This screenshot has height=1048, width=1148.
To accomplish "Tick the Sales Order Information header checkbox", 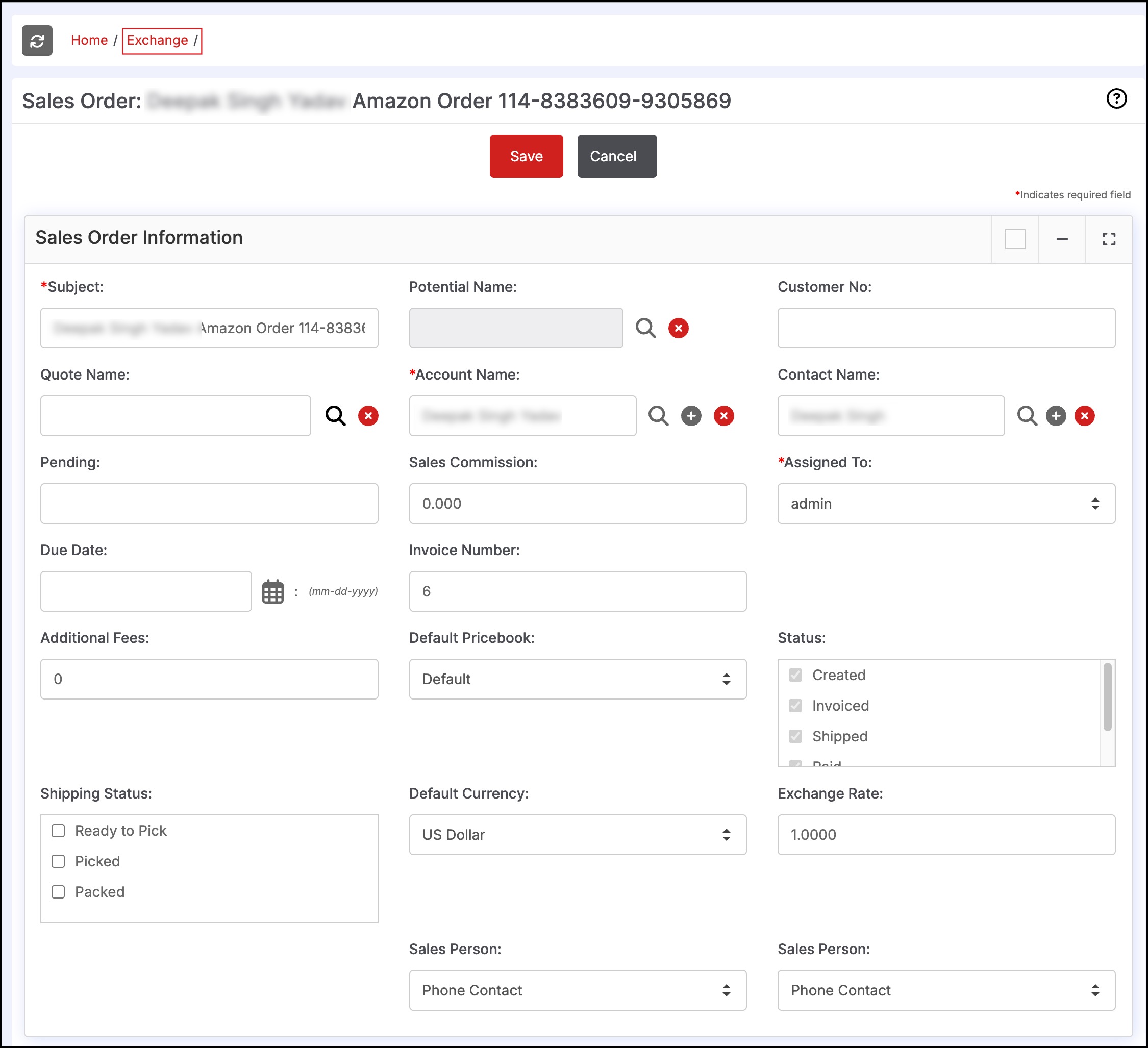I will coord(1015,239).
